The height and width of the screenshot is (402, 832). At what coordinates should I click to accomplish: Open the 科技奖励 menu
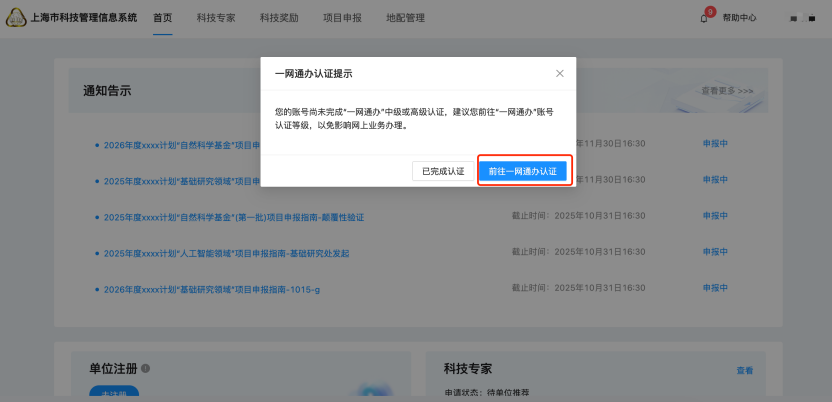coord(279,18)
